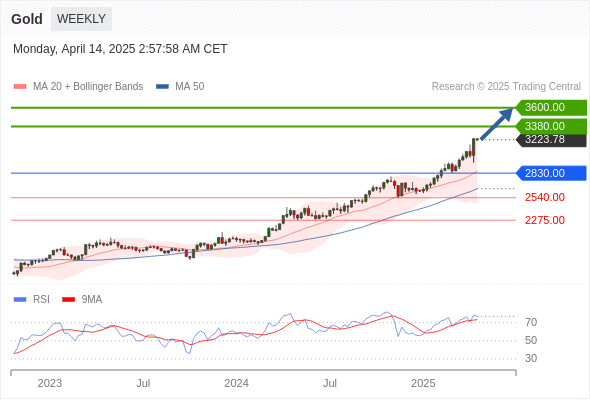Click the 2830.00 pivot price tag
The height and width of the screenshot is (400, 590).
coord(551,173)
